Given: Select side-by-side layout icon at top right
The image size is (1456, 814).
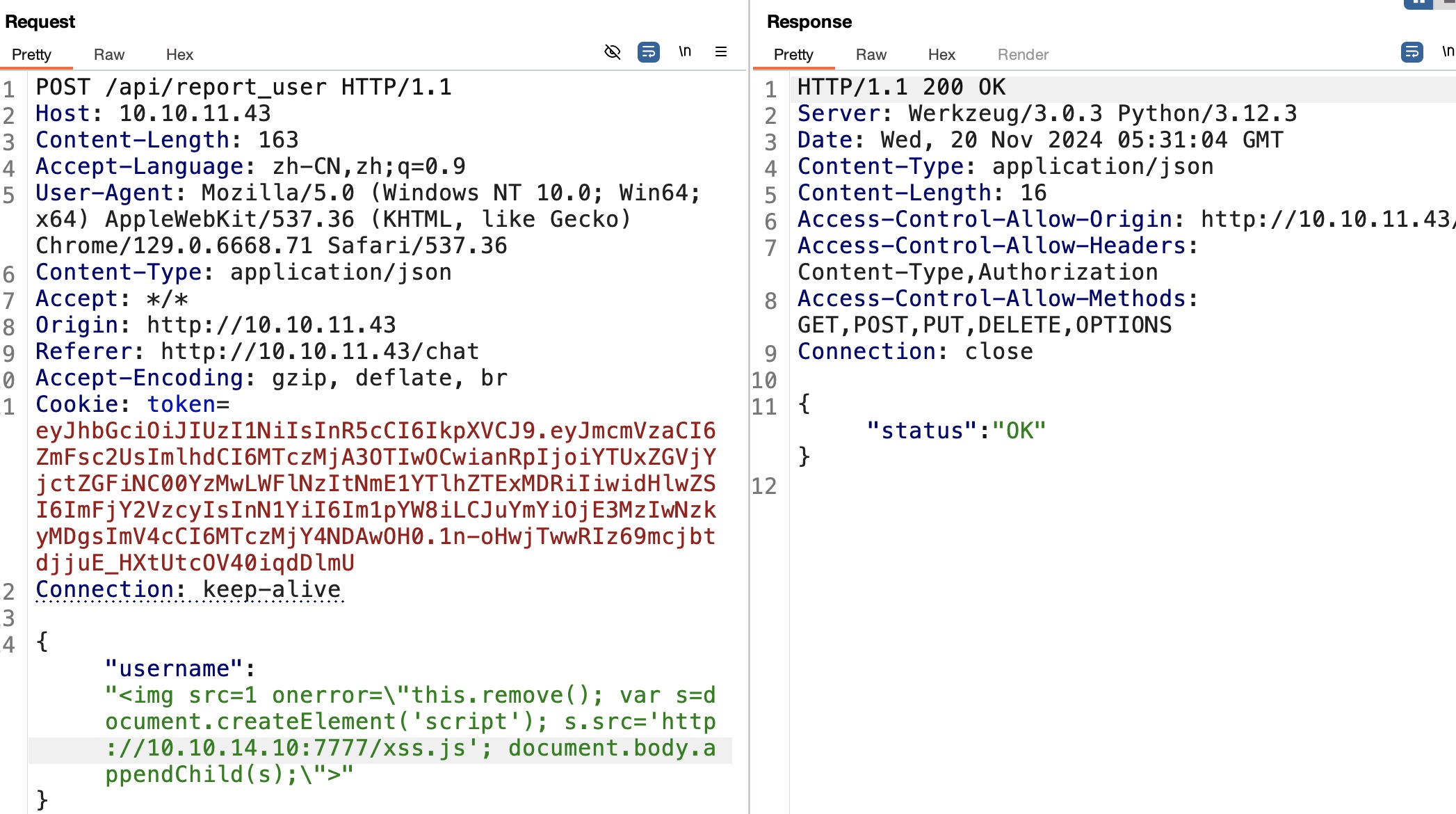Looking at the screenshot, I should coord(1417,3).
